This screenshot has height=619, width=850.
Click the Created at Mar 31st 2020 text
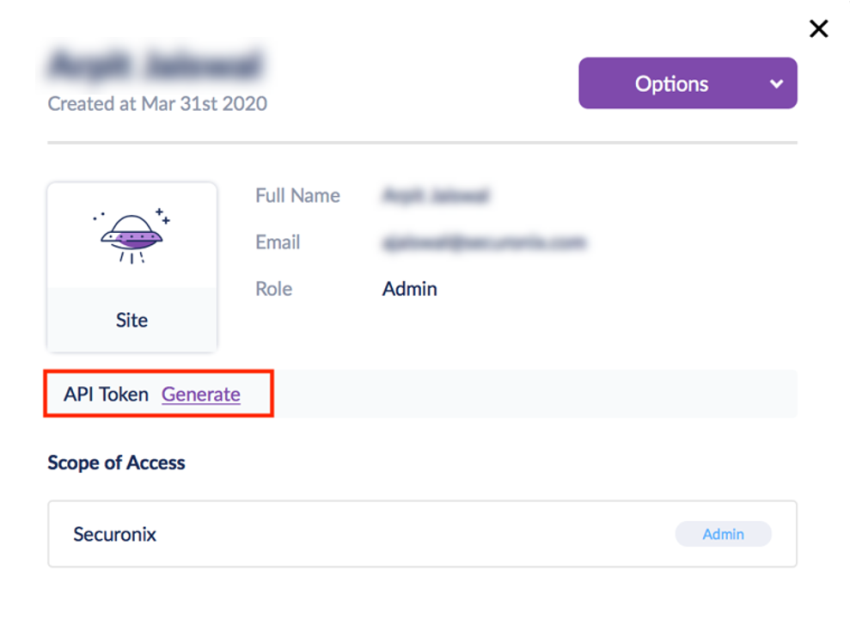tap(157, 103)
